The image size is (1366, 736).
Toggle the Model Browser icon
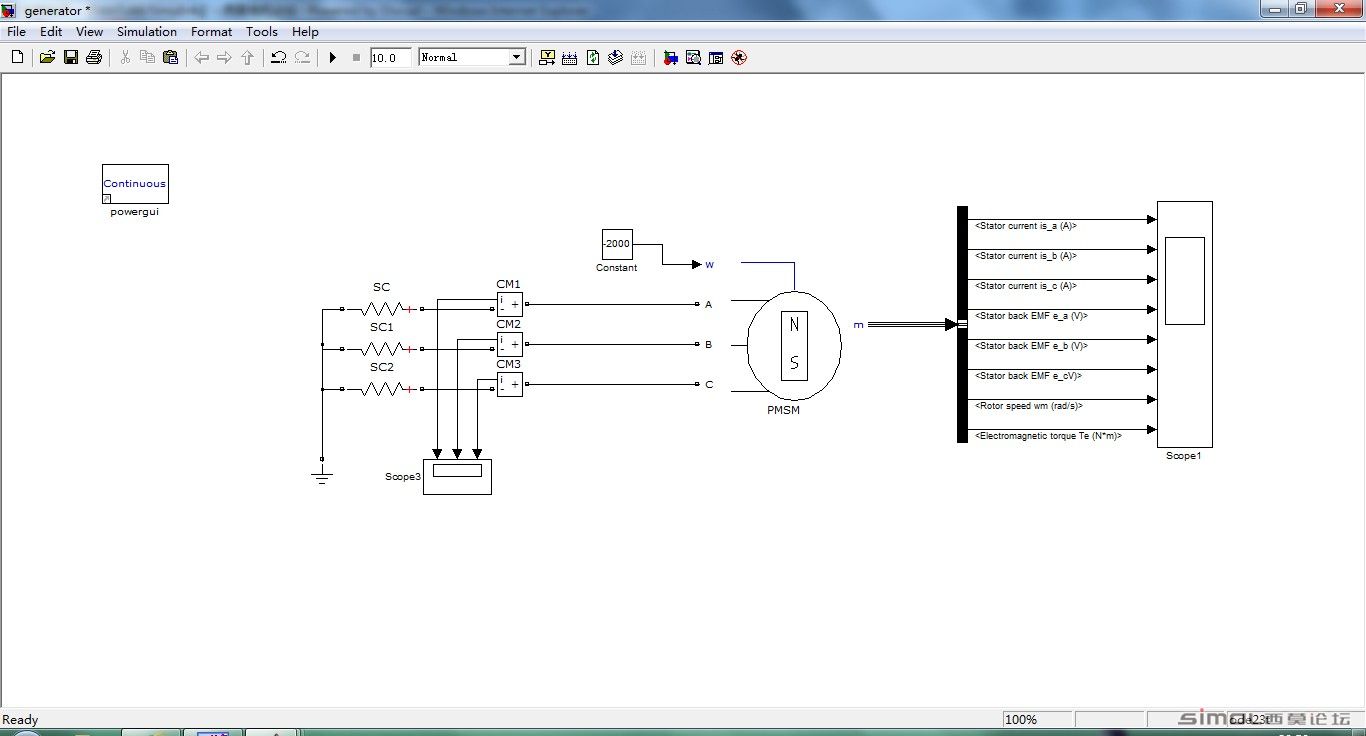point(716,57)
